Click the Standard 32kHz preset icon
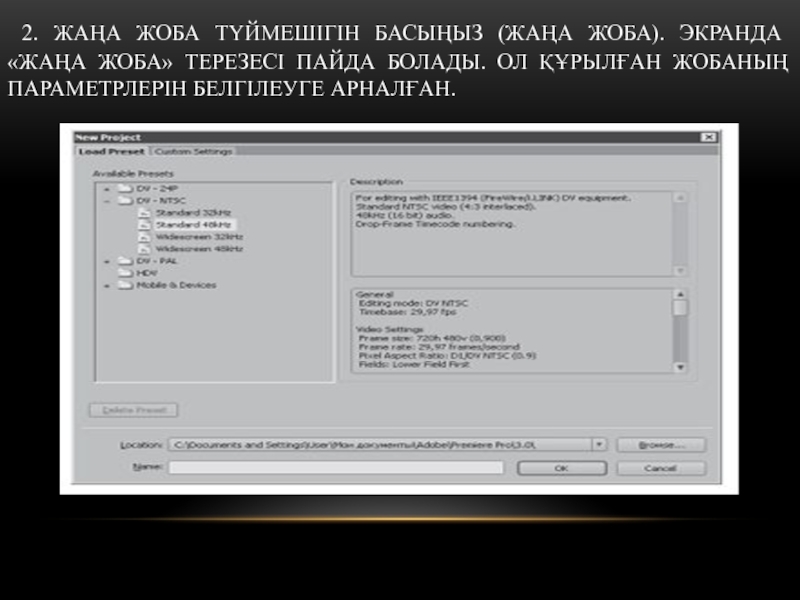This screenshot has height=600, width=800. pyautogui.click(x=145, y=213)
